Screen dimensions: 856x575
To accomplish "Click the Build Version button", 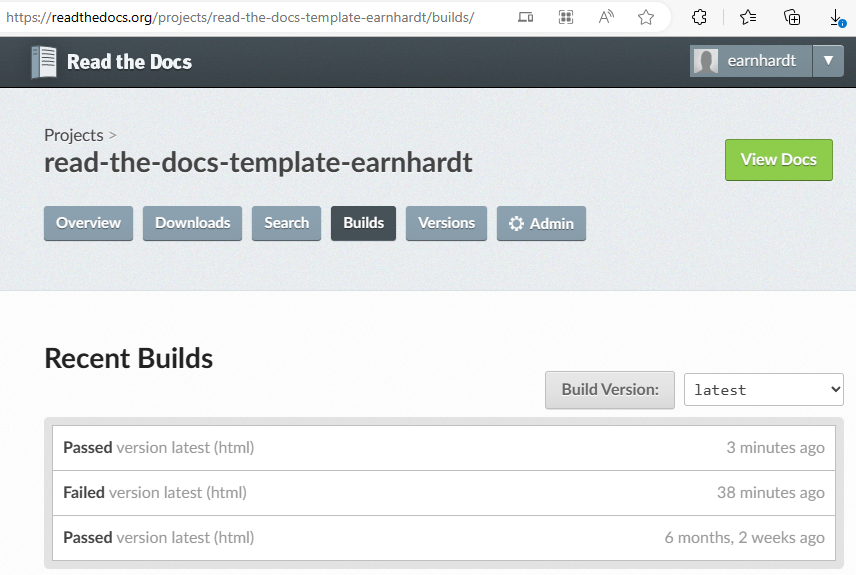I will (610, 389).
